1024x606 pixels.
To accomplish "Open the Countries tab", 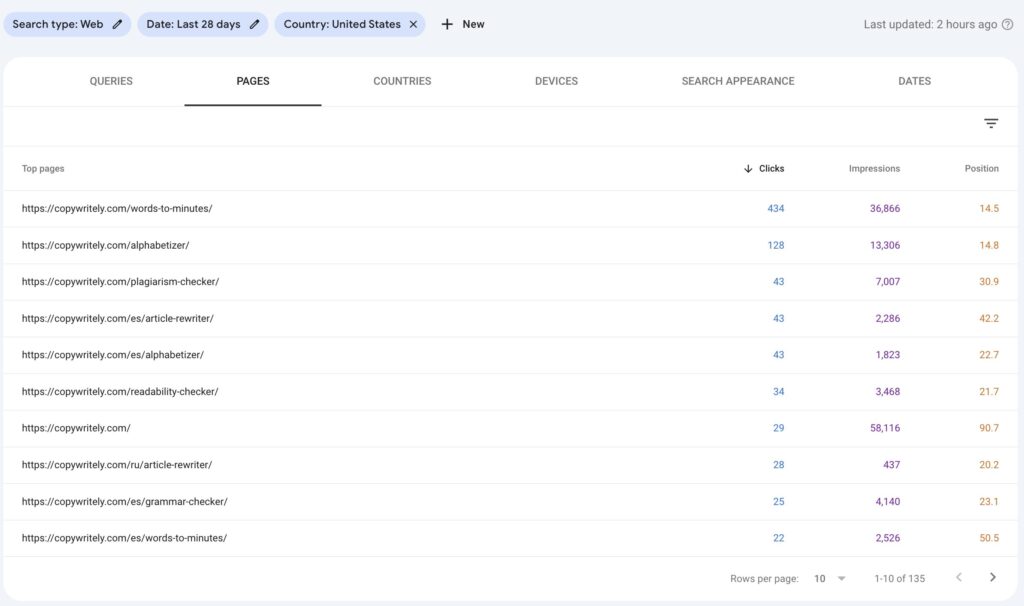I will [402, 81].
